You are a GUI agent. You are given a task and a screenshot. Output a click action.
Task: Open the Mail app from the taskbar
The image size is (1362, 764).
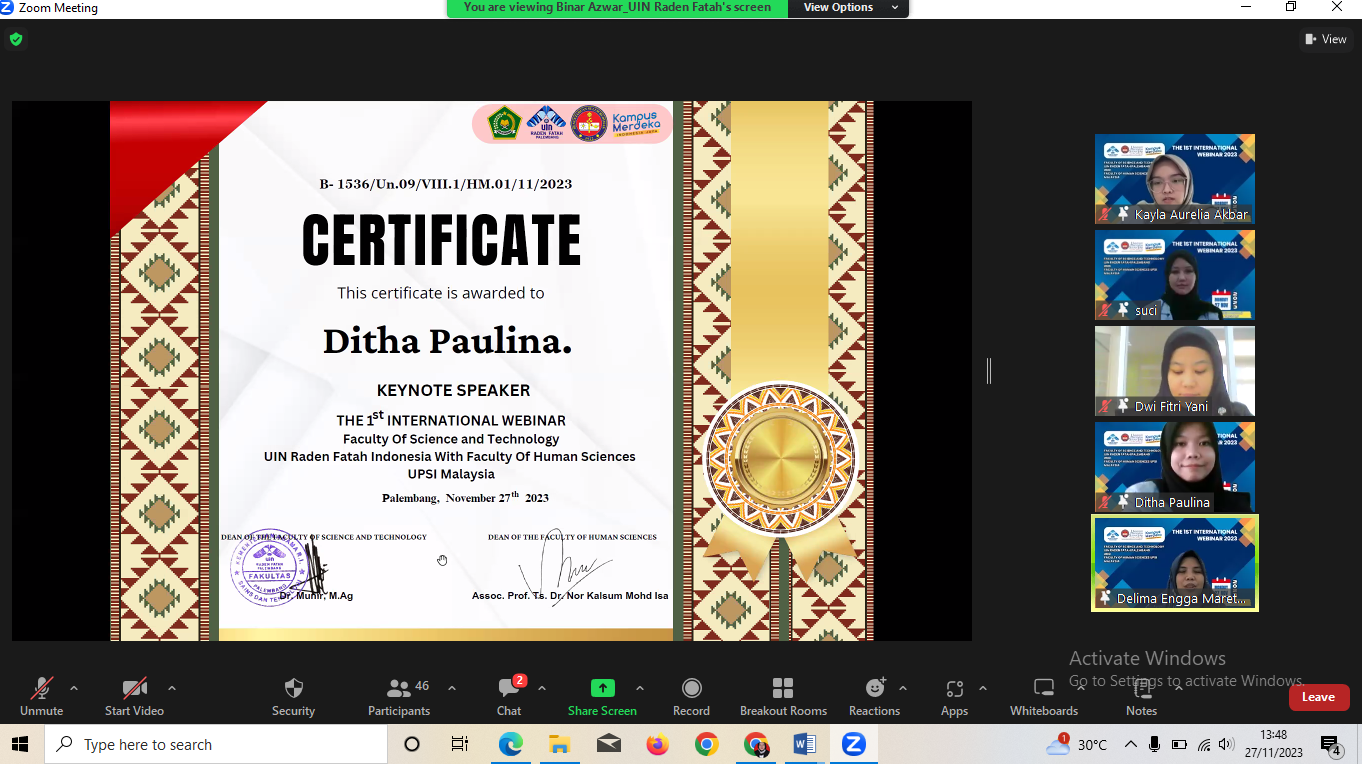tap(608, 744)
